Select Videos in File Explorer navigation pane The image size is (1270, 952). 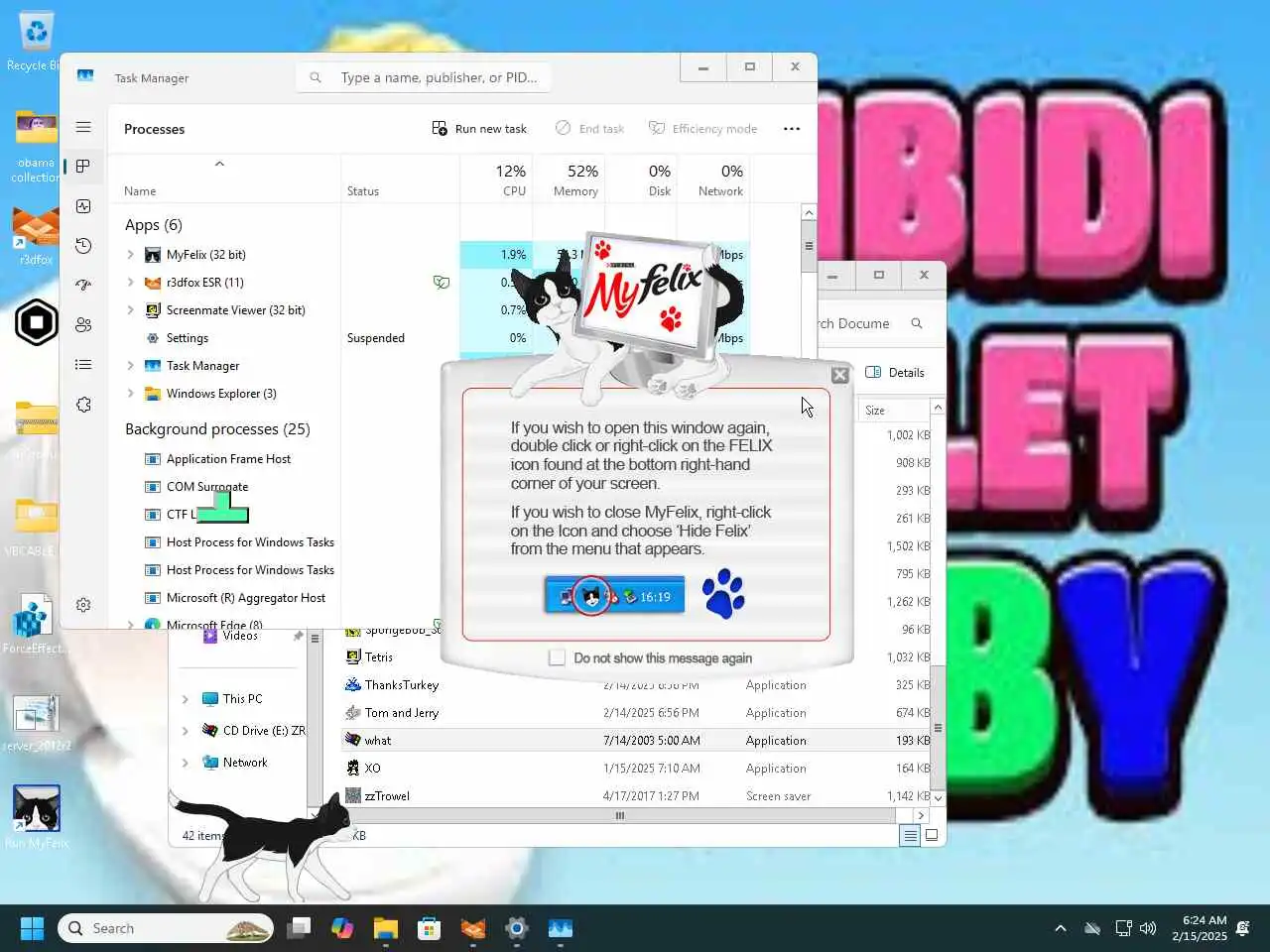[x=239, y=636]
